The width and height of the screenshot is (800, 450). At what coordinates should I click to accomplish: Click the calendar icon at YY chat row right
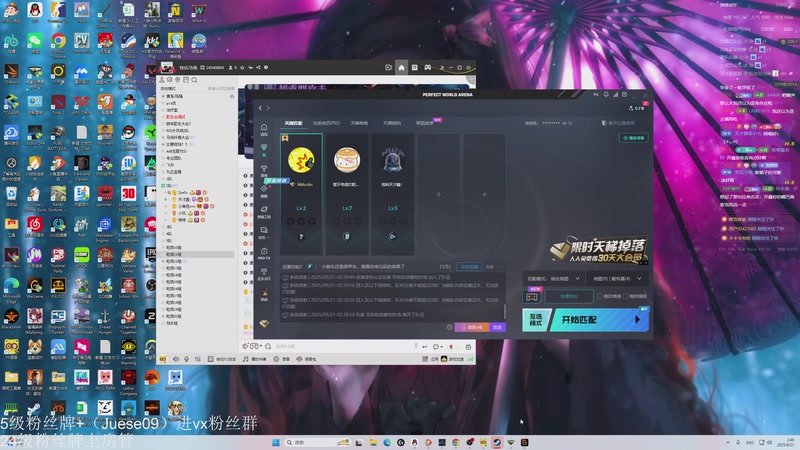click(x=468, y=347)
